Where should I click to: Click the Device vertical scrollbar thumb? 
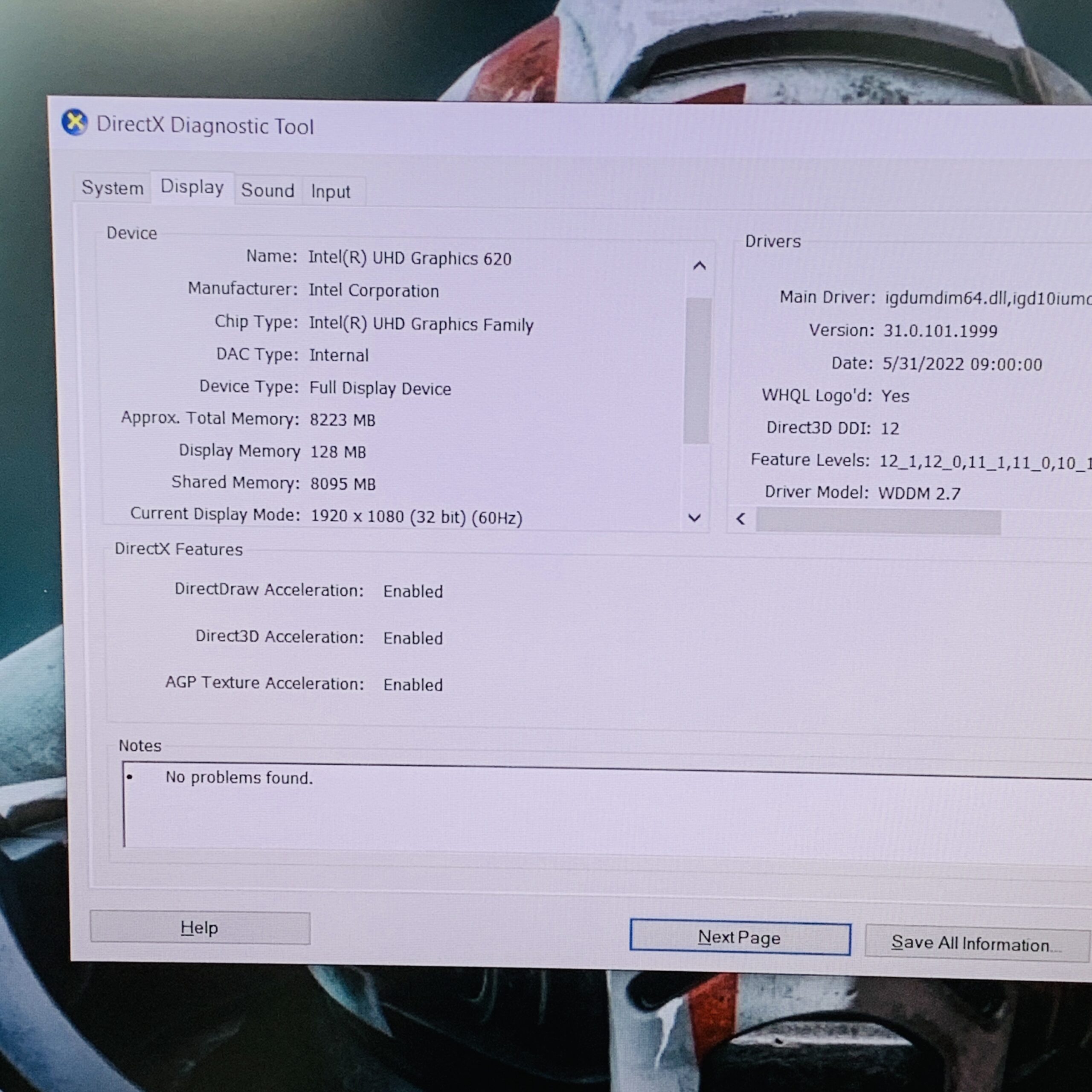[x=697, y=371]
